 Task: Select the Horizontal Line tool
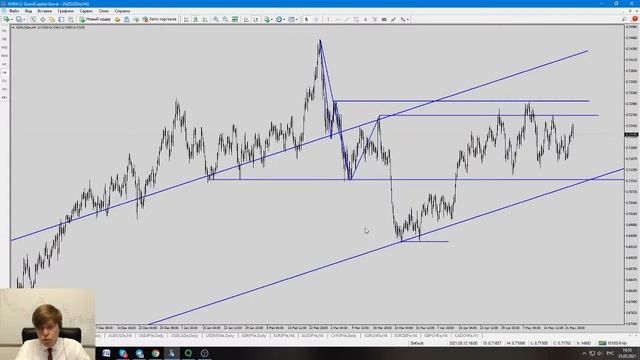[x=338, y=19]
